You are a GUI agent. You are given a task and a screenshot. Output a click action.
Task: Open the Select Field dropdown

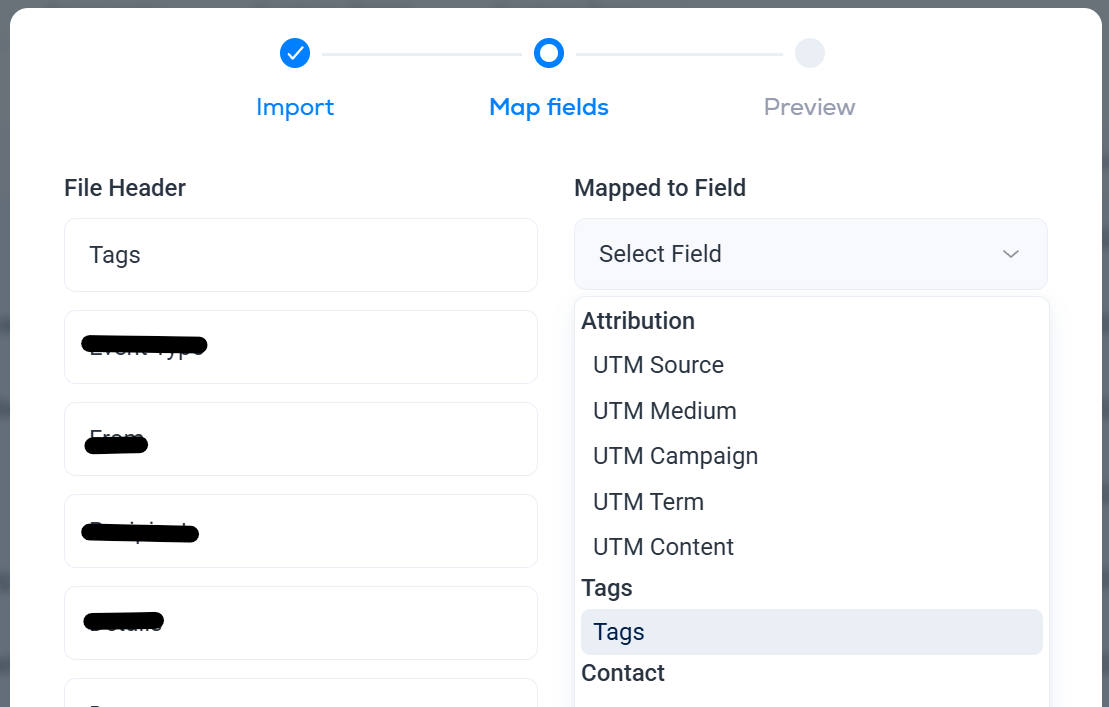[x=810, y=254]
